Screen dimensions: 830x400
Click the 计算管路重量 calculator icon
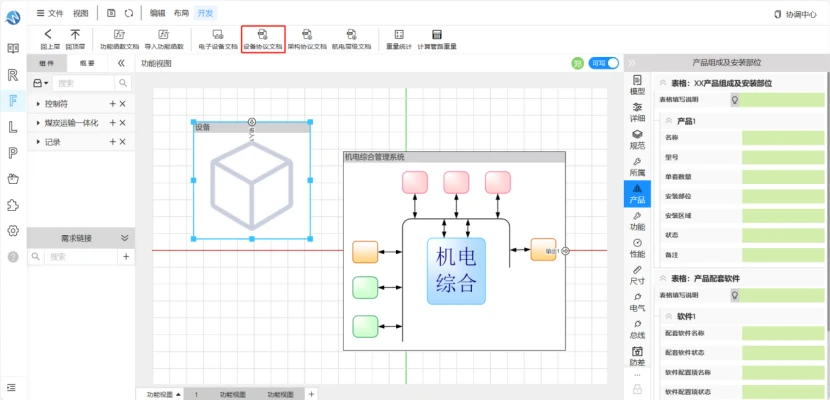click(x=437, y=34)
